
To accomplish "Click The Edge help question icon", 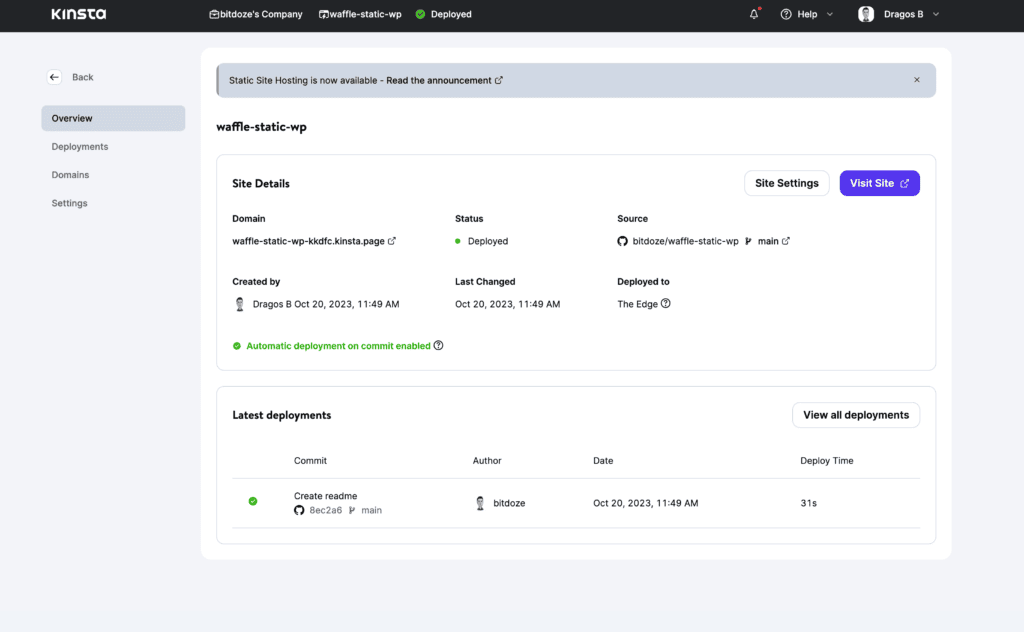I will point(665,304).
